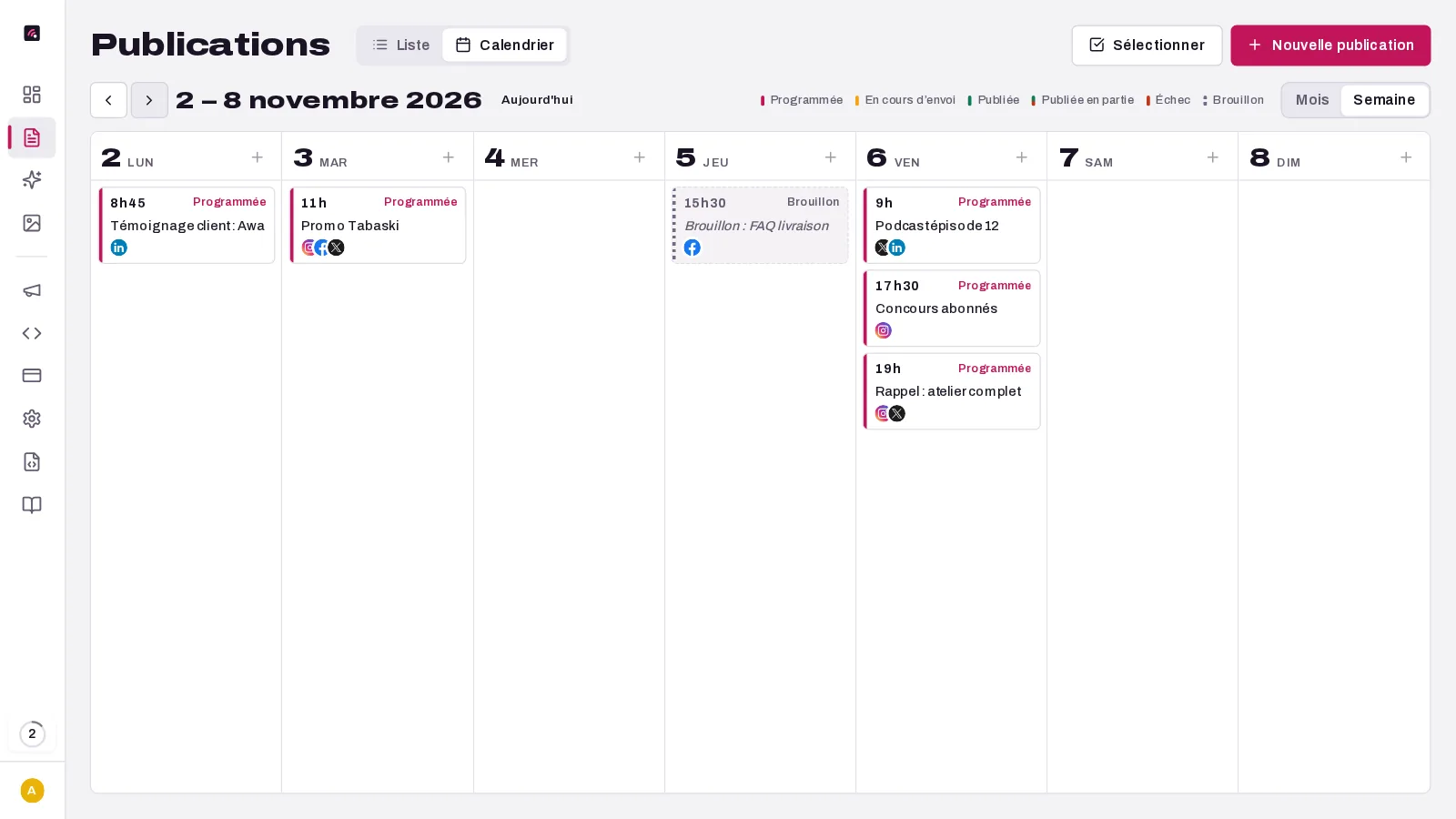Create a Nouvelle publication
Screen dimensions: 1456x819
point(1330,45)
